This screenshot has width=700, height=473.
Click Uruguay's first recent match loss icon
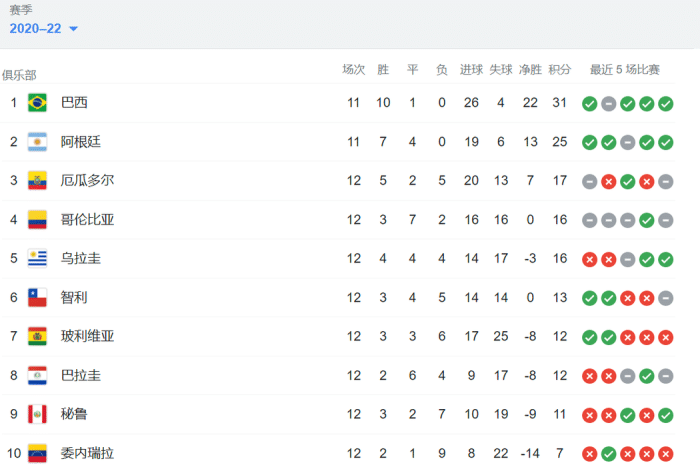tap(590, 259)
